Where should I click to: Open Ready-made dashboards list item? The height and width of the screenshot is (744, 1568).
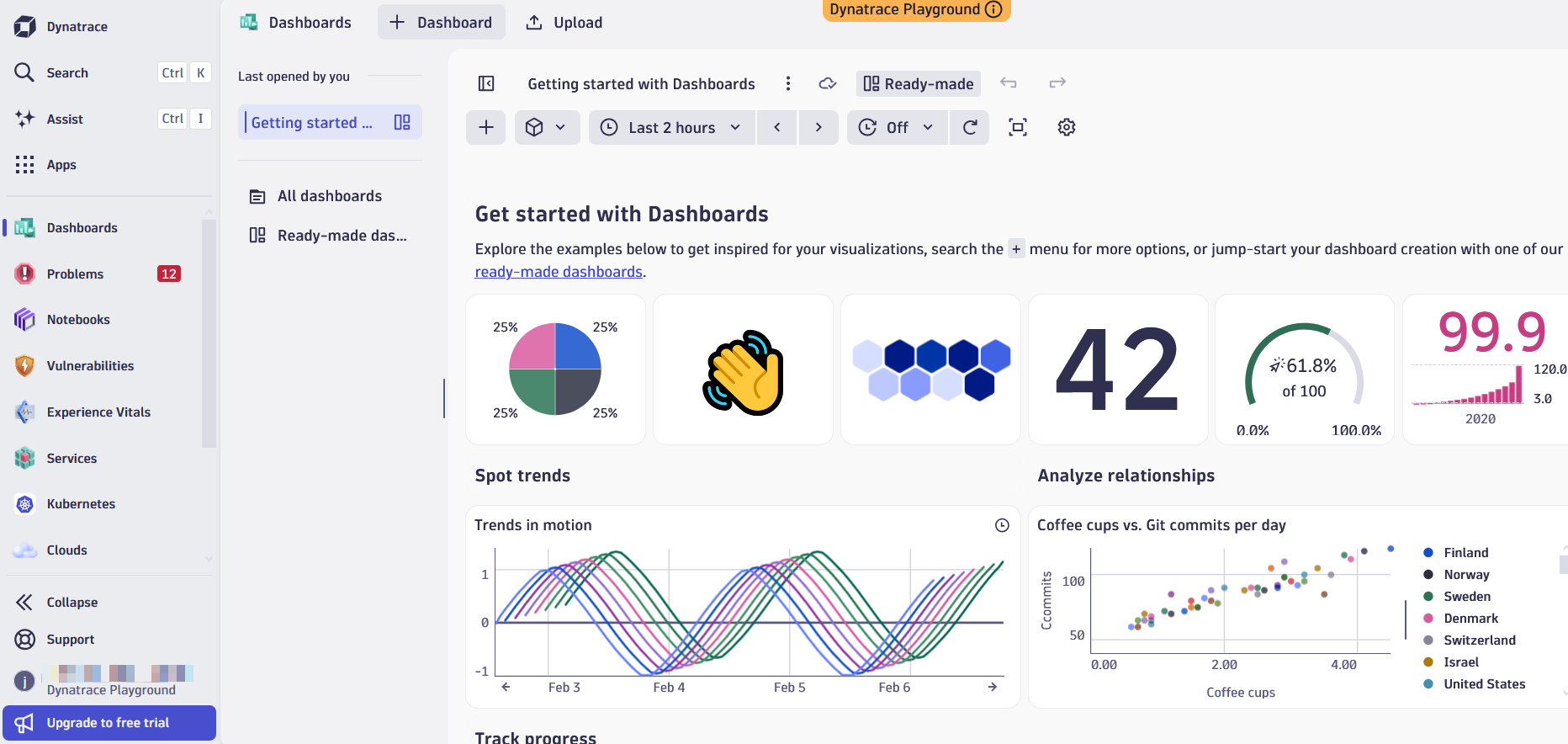330,236
